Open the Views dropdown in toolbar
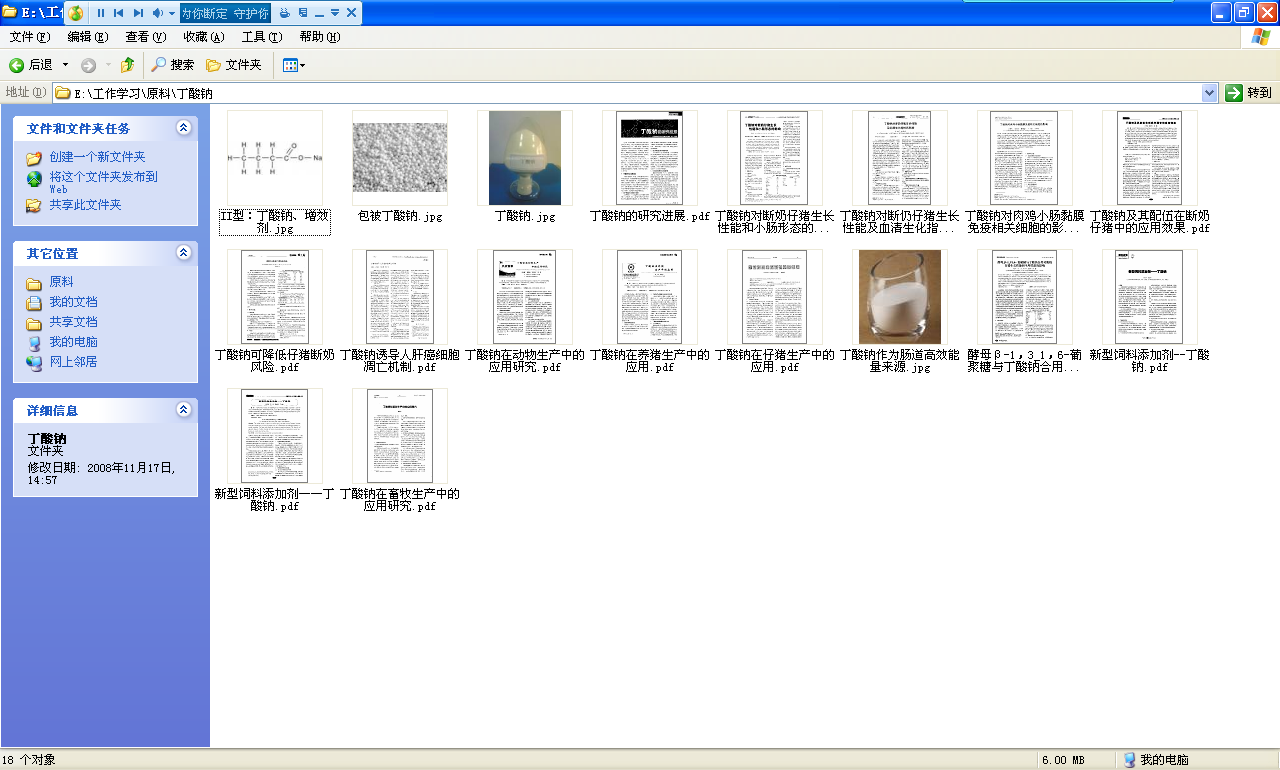Image resolution: width=1280 pixels, height=770 pixels. tap(294, 65)
